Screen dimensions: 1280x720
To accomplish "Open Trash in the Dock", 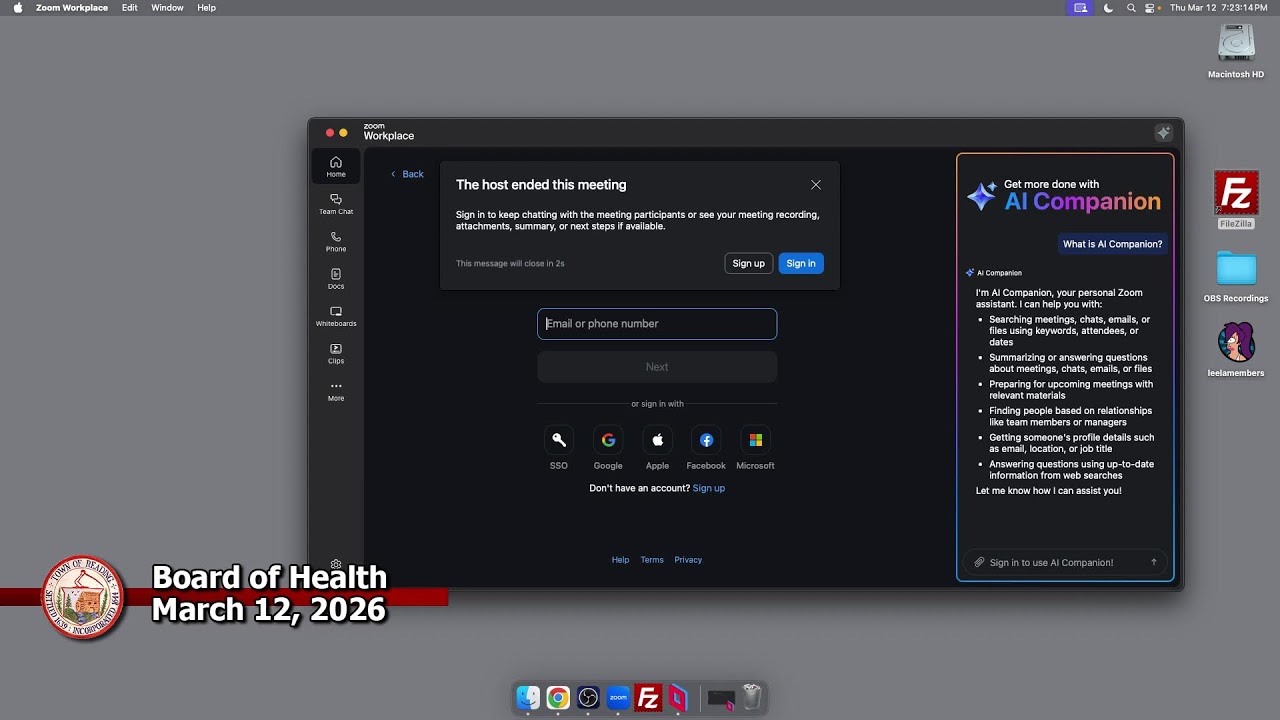I will click(x=753, y=698).
